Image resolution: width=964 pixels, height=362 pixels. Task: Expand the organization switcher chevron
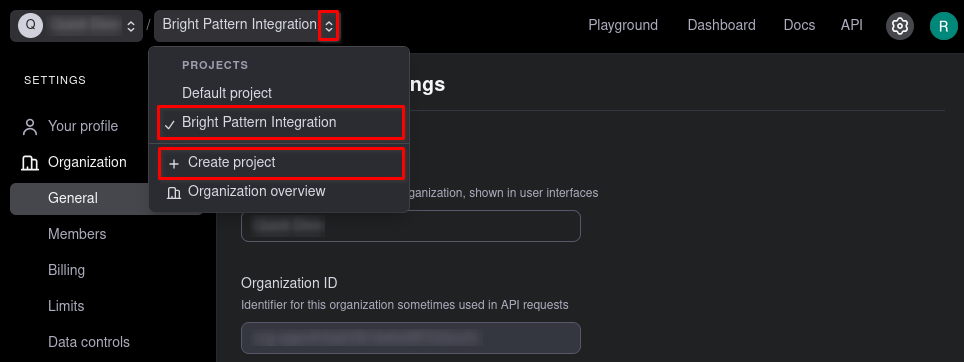point(130,26)
